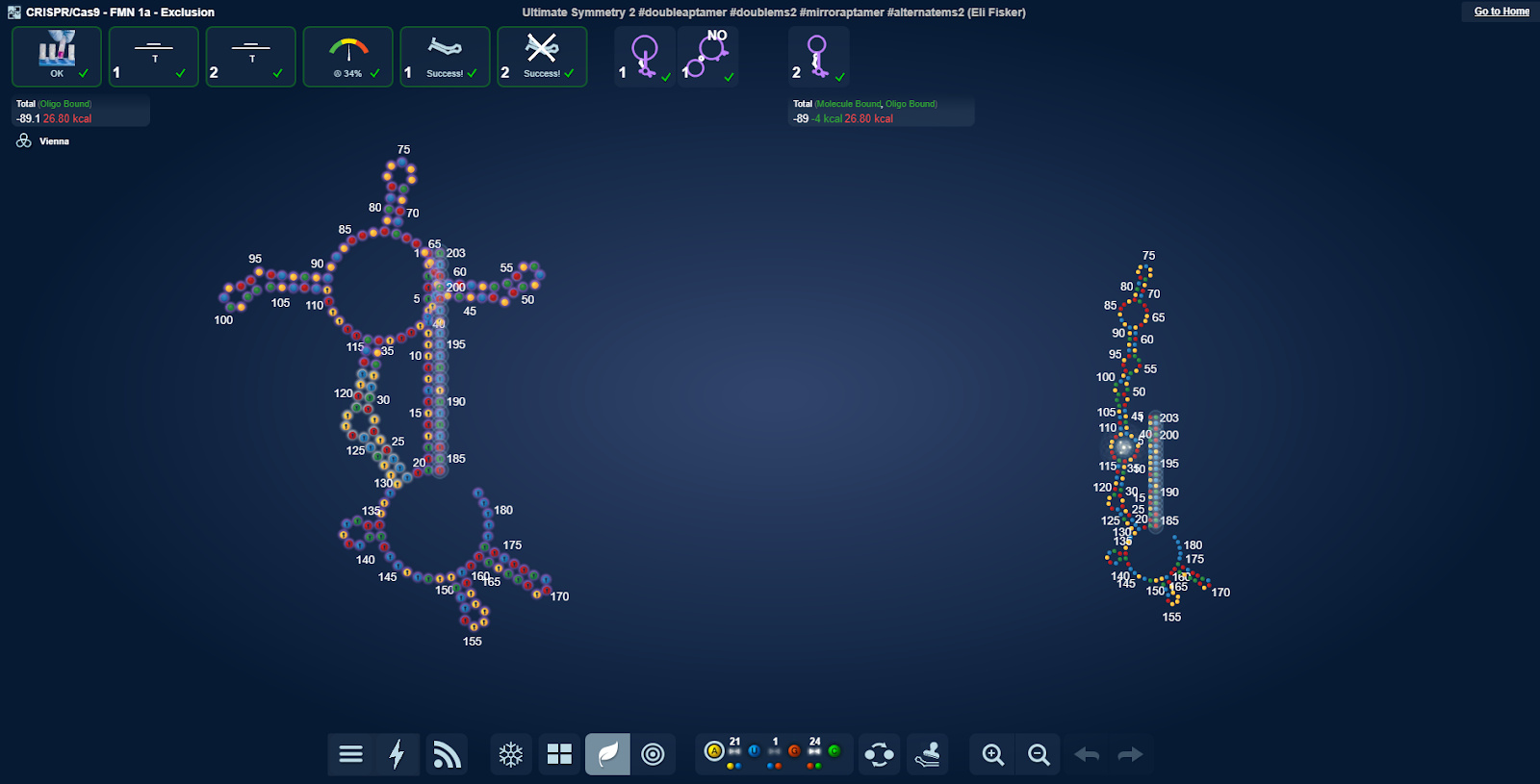
Task: Click the RSS-style signal icon
Action: [x=447, y=754]
